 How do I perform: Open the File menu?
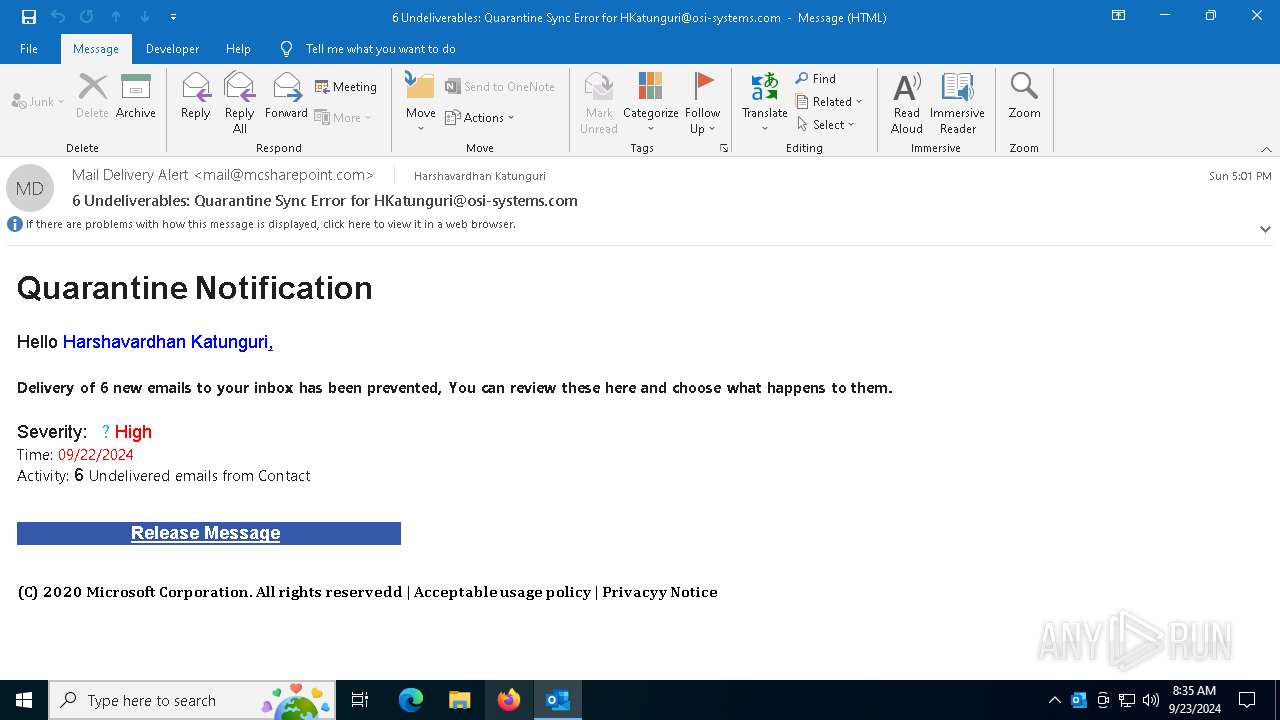[29, 49]
